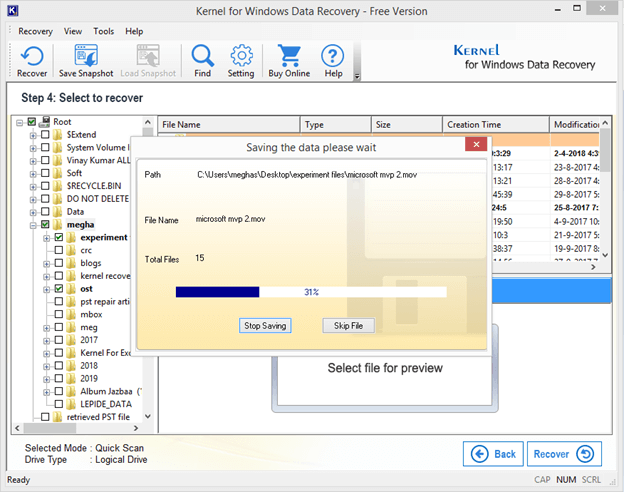Click the blogs folder icon
Viewport: 624px width, 492px height.
(72, 263)
